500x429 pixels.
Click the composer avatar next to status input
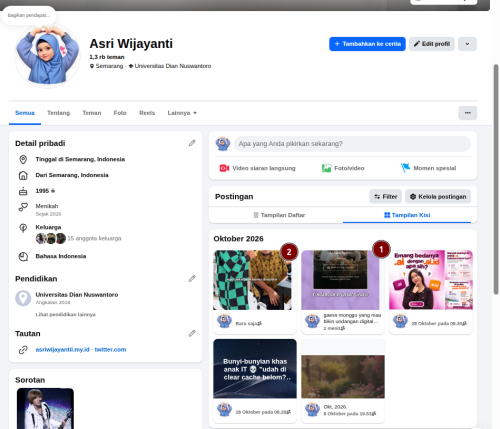pyautogui.click(x=223, y=144)
